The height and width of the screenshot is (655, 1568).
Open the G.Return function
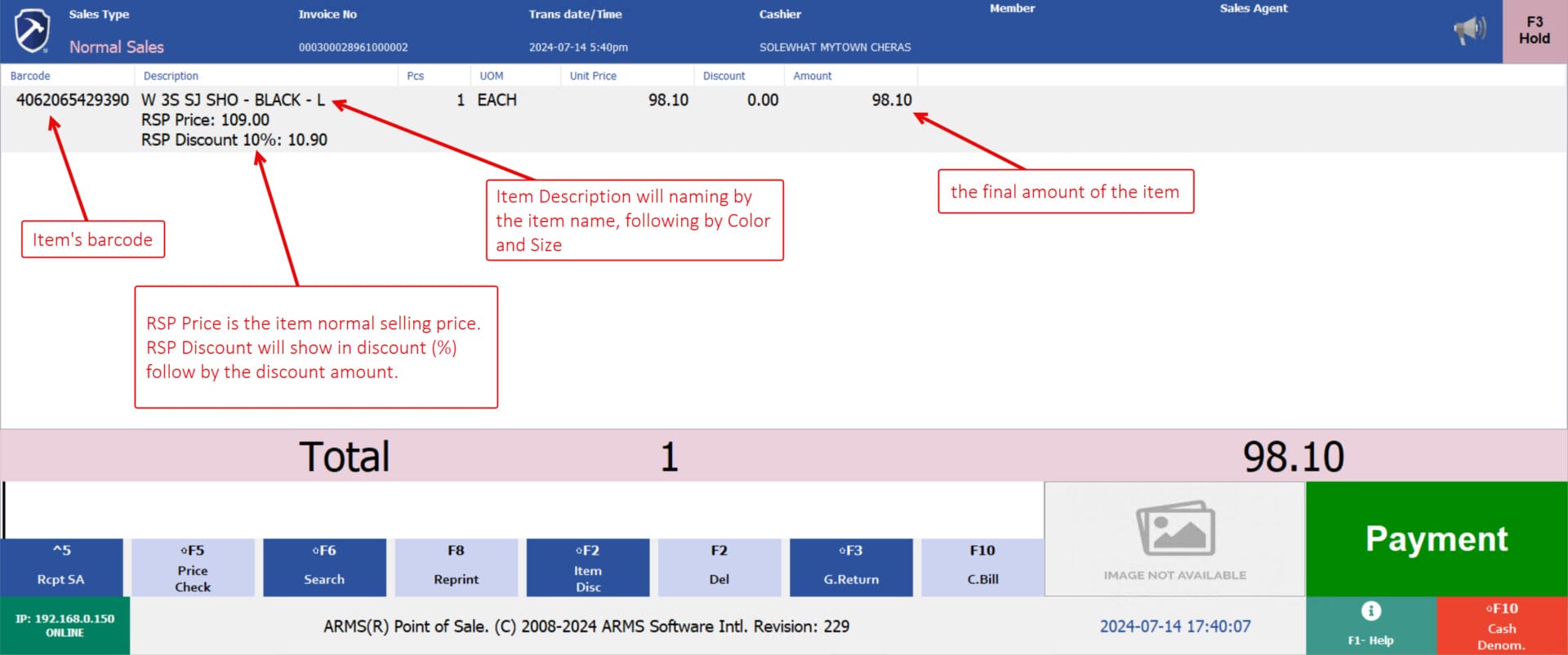(851, 567)
